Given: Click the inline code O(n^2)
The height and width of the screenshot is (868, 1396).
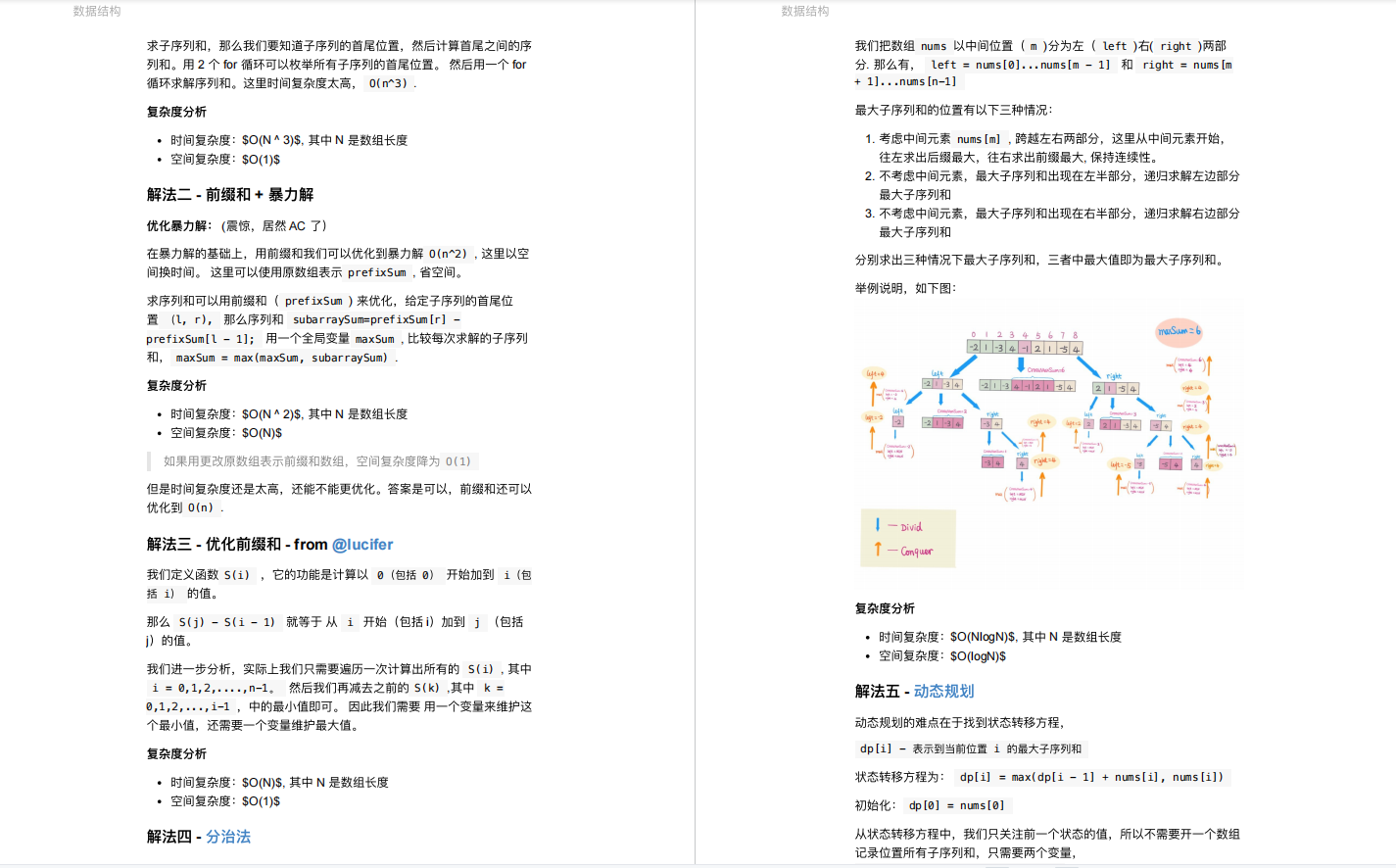Looking at the screenshot, I should (x=448, y=254).
